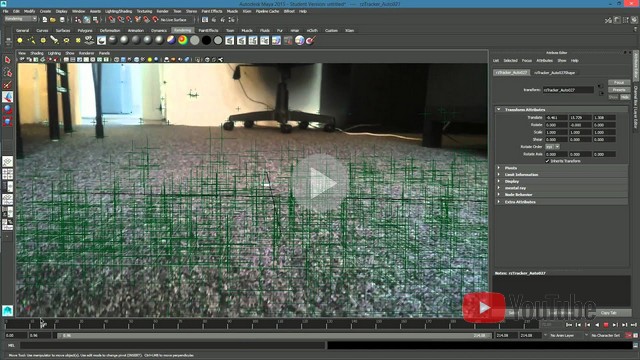Click the Select tool arrow in toolbox
The height and width of the screenshot is (360, 640).
pos(7,60)
